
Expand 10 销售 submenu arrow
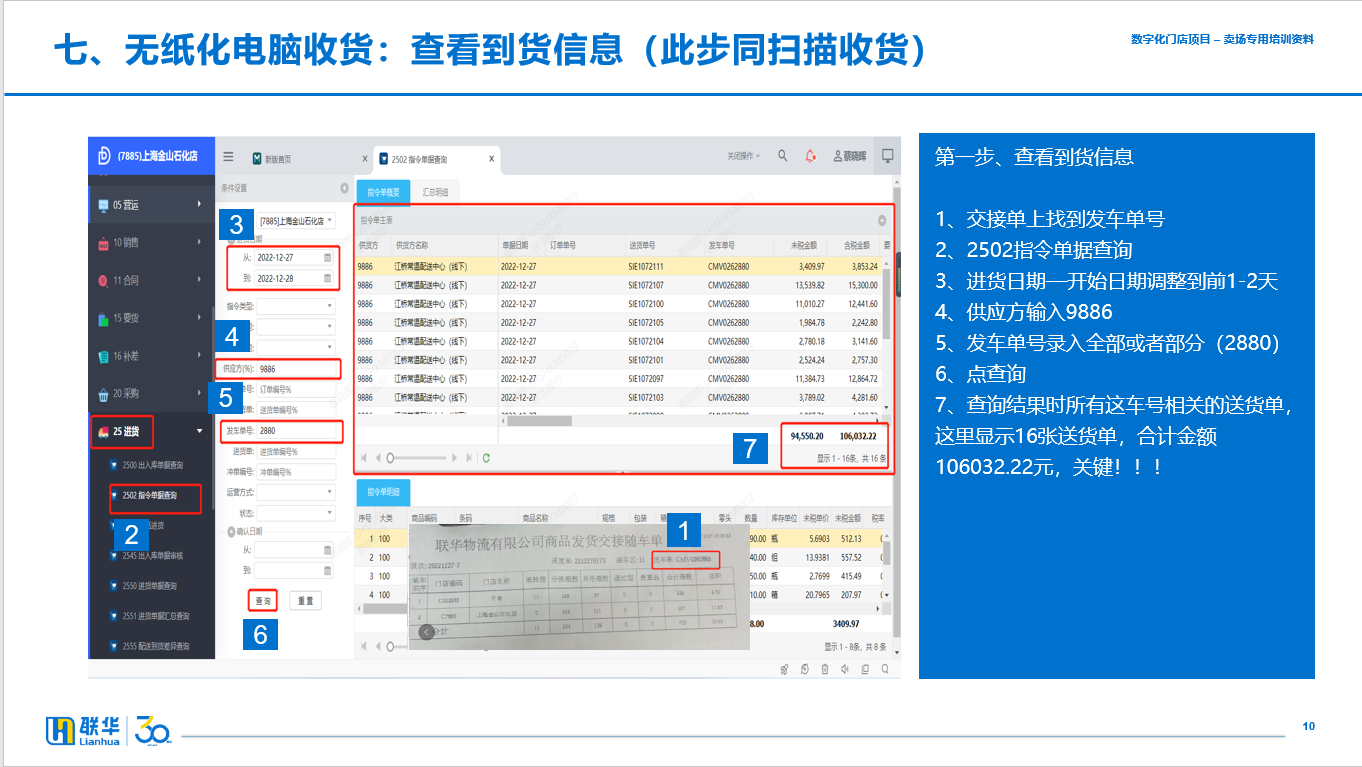pos(199,243)
